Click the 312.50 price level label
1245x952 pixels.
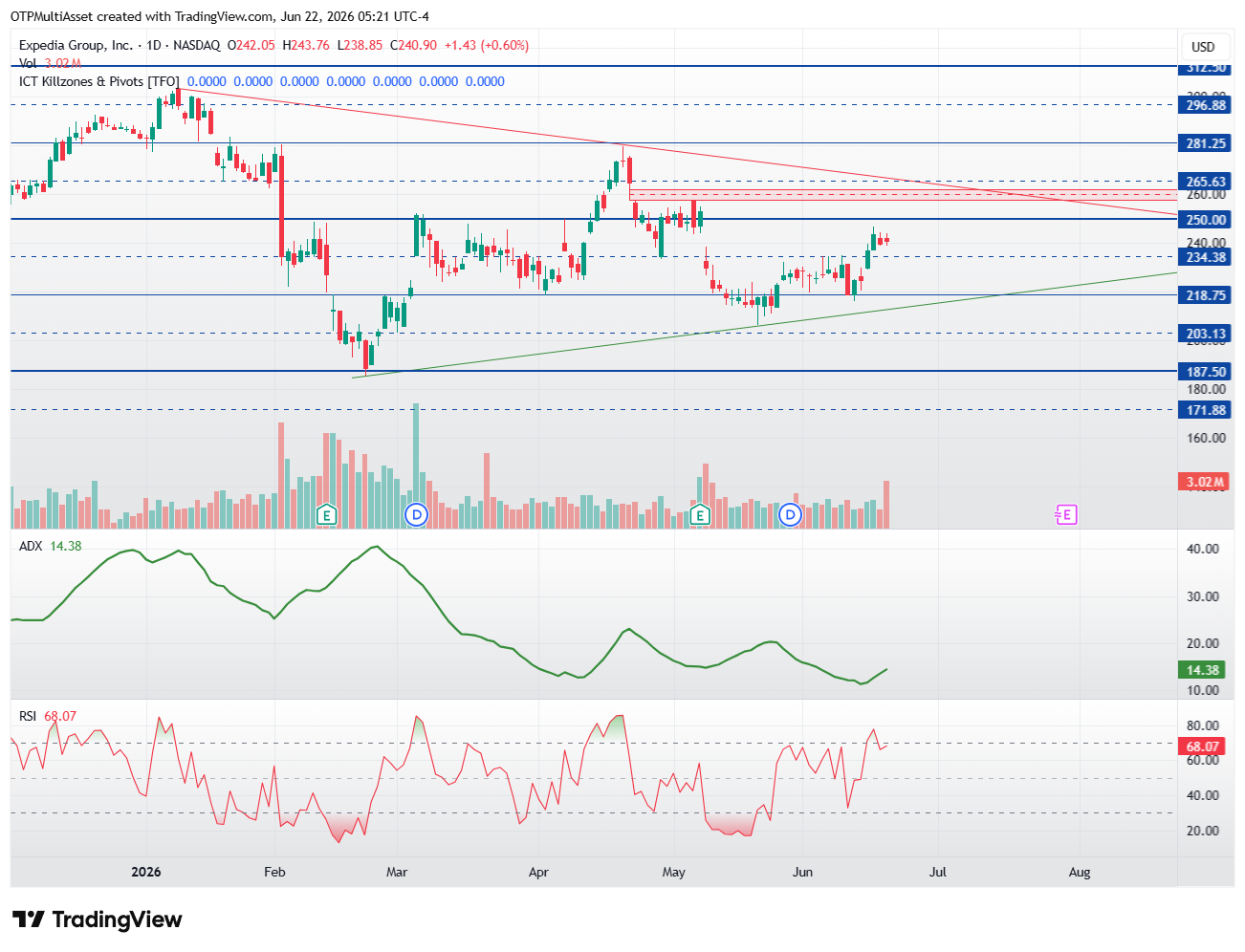(x=1206, y=67)
